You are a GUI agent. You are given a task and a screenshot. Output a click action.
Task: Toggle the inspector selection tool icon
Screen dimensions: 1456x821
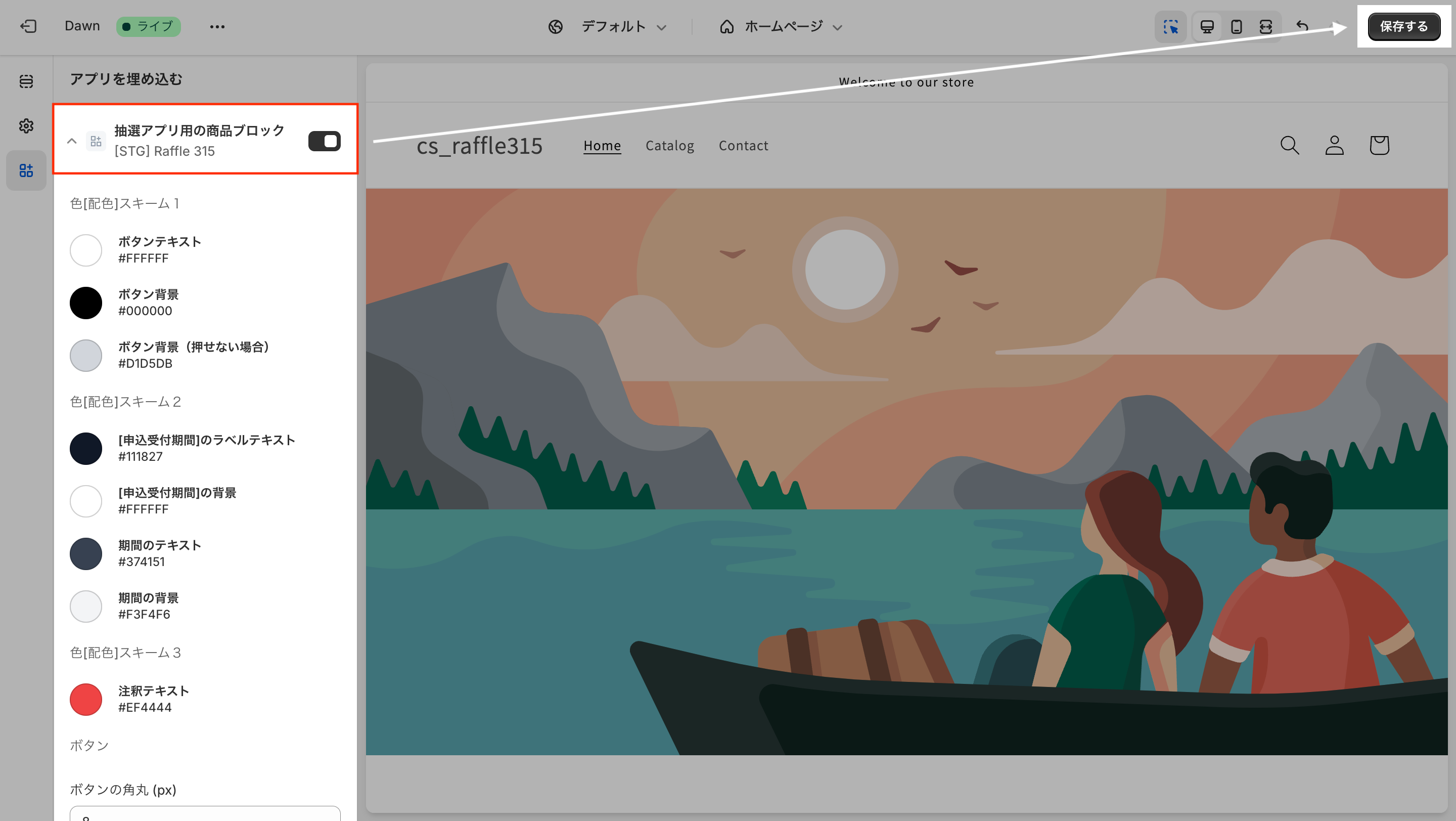[x=1170, y=27]
